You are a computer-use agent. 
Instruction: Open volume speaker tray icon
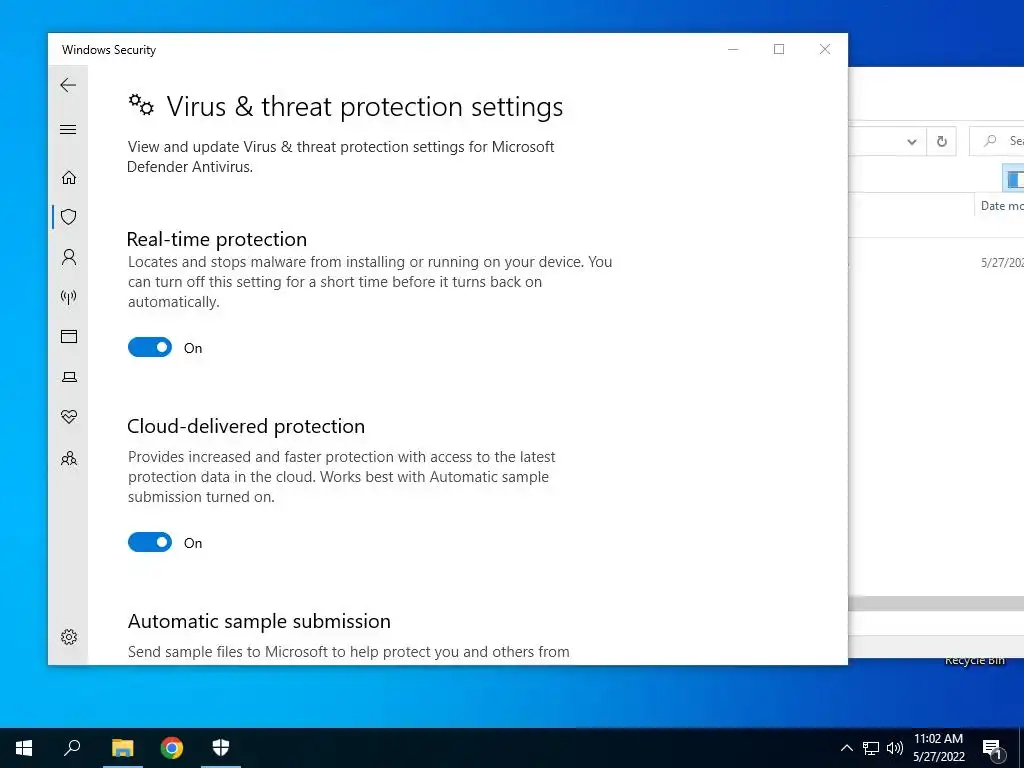coord(895,748)
